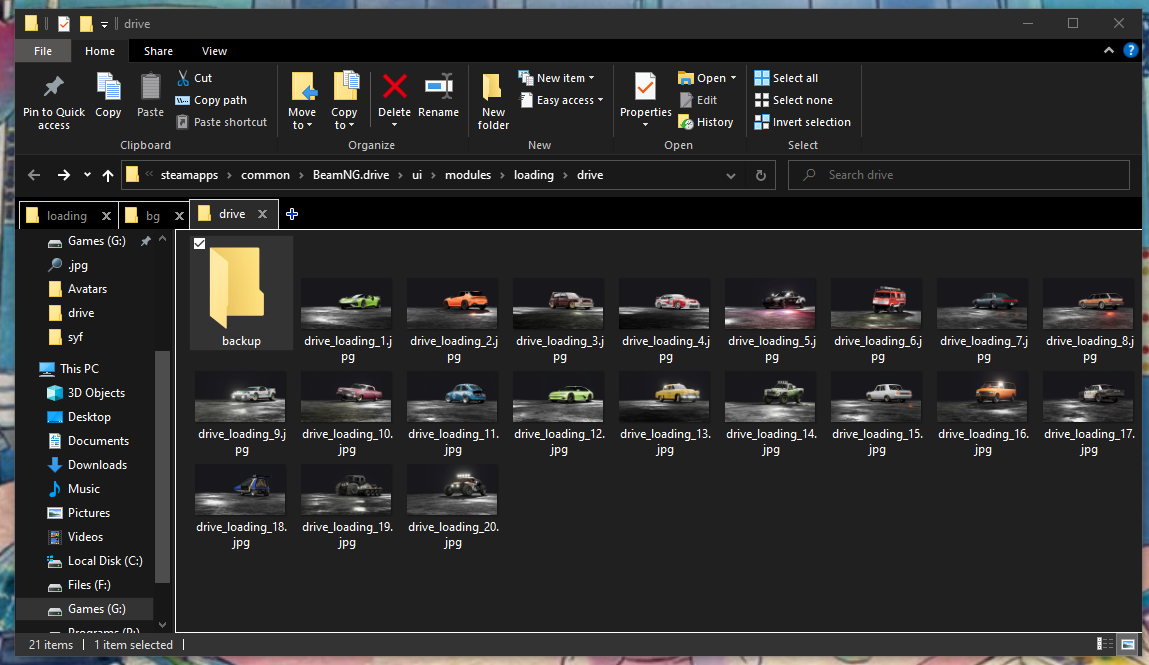Click the Paste icon in Clipboard group
This screenshot has width=1149, height=665.
(151, 88)
